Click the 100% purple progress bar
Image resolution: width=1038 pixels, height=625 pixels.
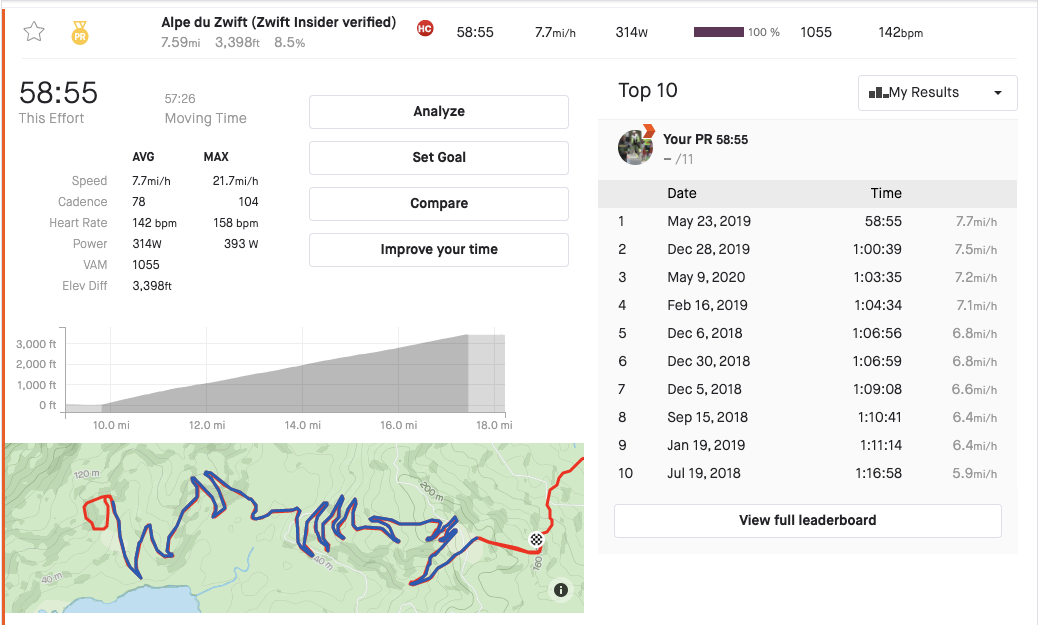point(718,32)
